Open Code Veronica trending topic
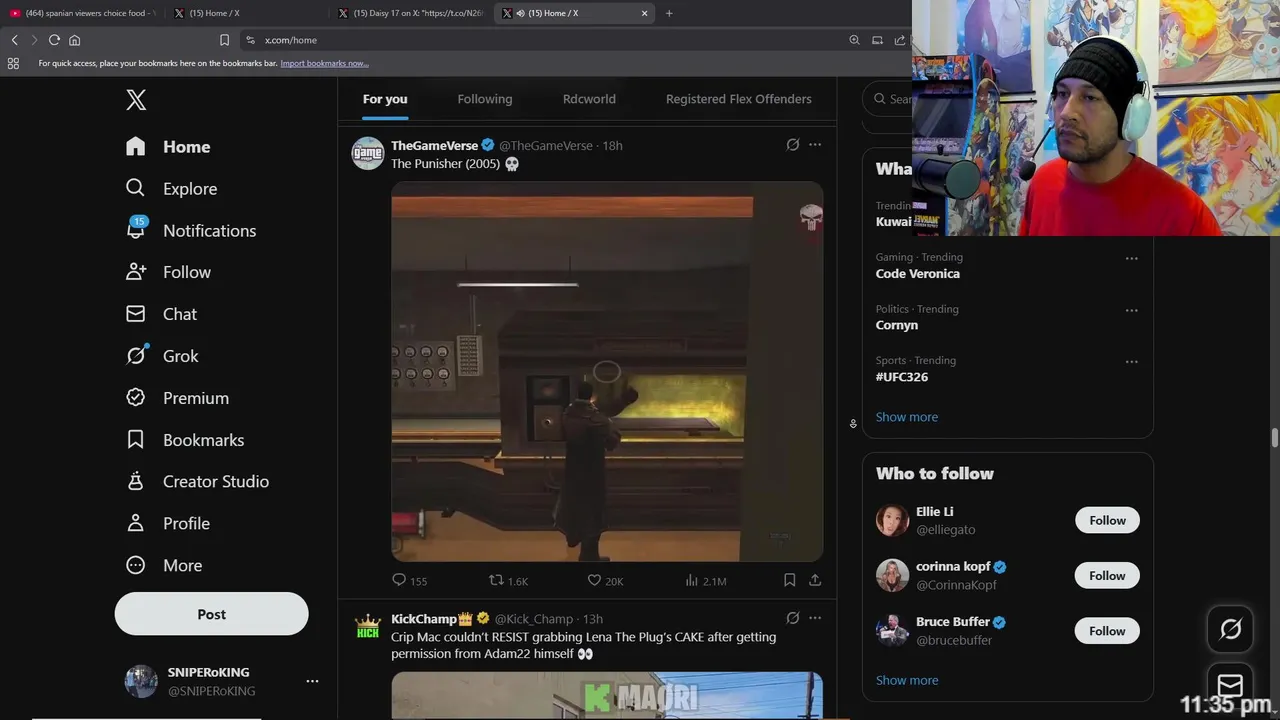1280x720 pixels. click(917, 273)
